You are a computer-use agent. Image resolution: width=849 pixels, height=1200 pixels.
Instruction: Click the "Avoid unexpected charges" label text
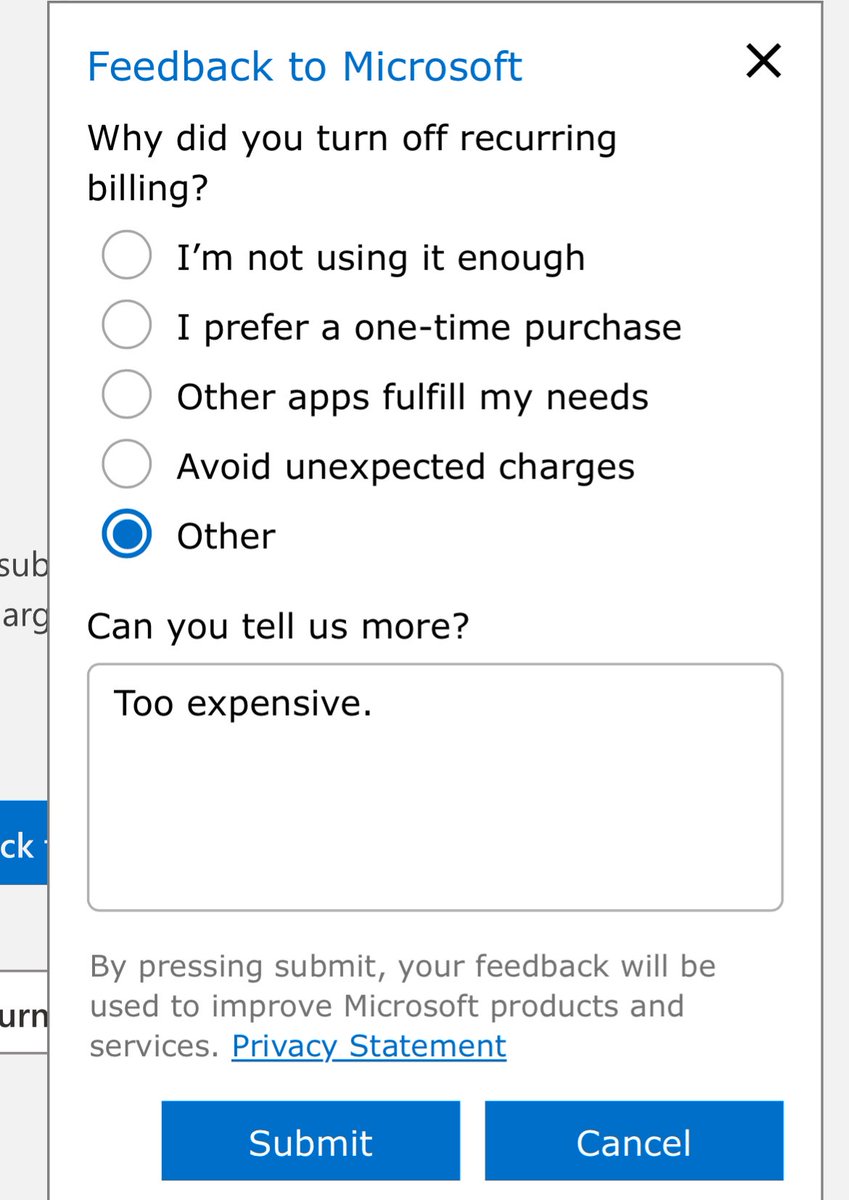tap(405, 467)
